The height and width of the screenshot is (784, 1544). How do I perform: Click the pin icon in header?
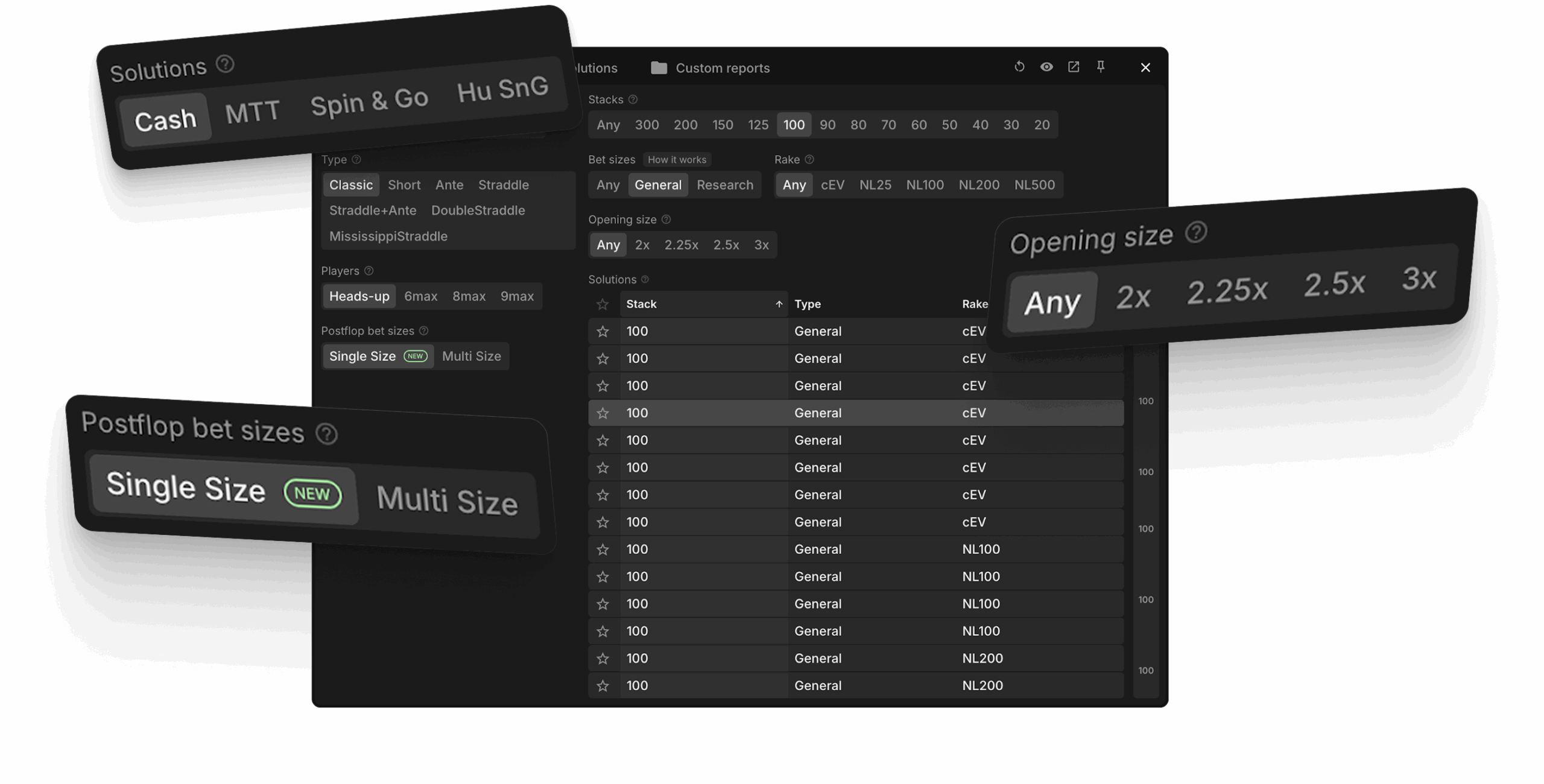pyautogui.click(x=1101, y=67)
